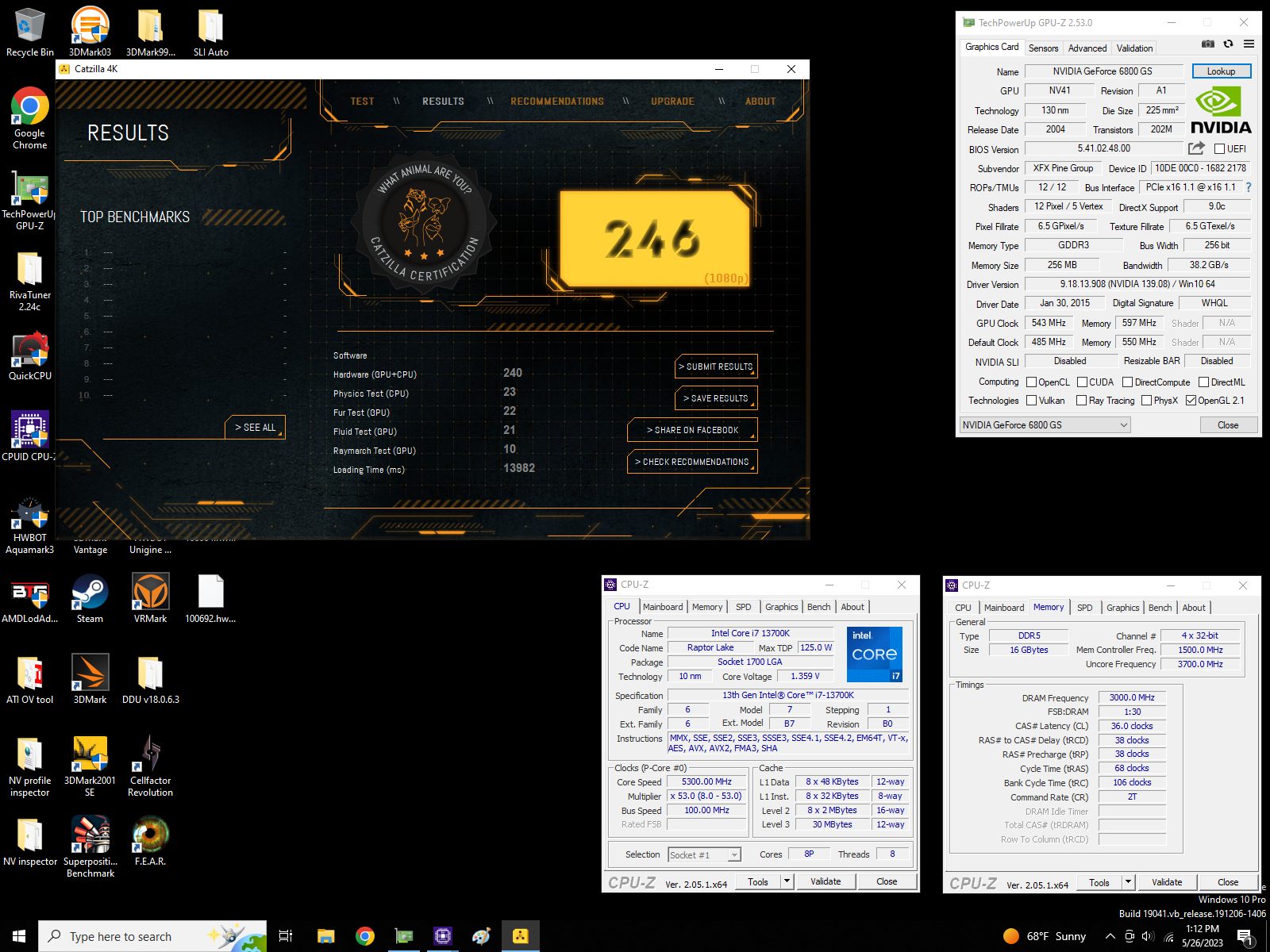Open the volume control in system tray

tap(1148, 936)
